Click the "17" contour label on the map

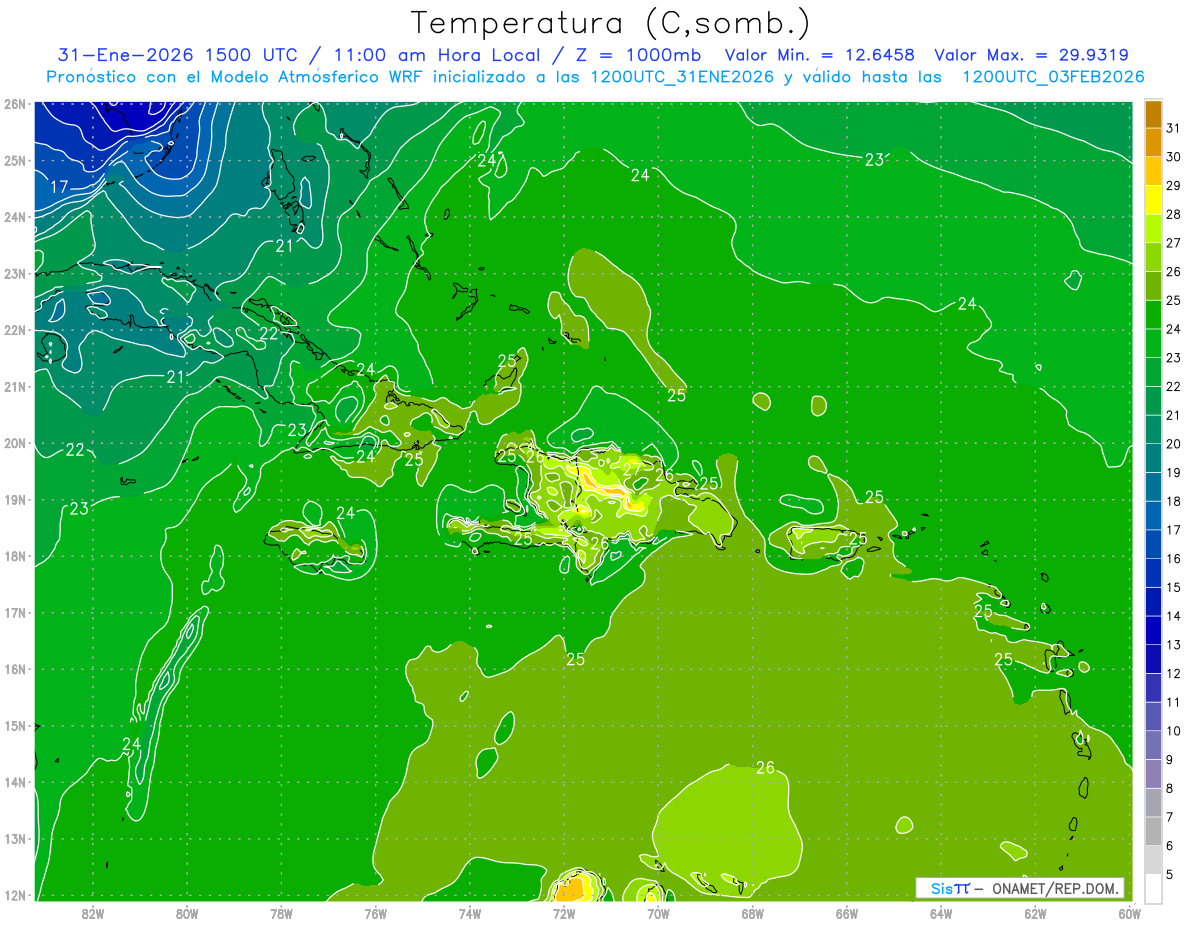pyautogui.click(x=59, y=187)
